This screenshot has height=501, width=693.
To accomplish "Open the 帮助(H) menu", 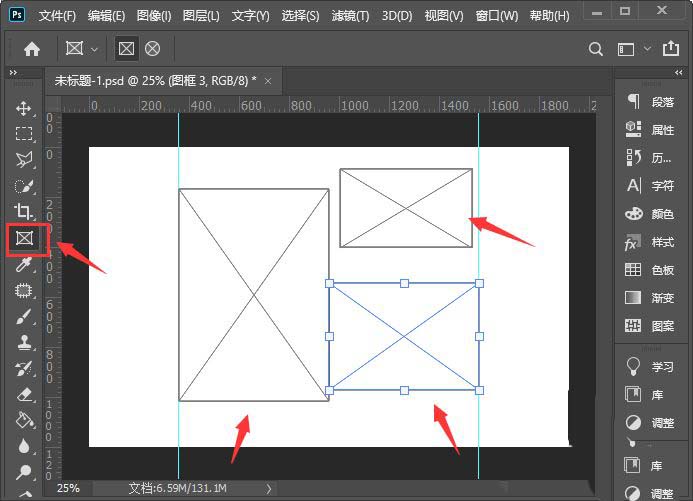I will tap(549, 16).
